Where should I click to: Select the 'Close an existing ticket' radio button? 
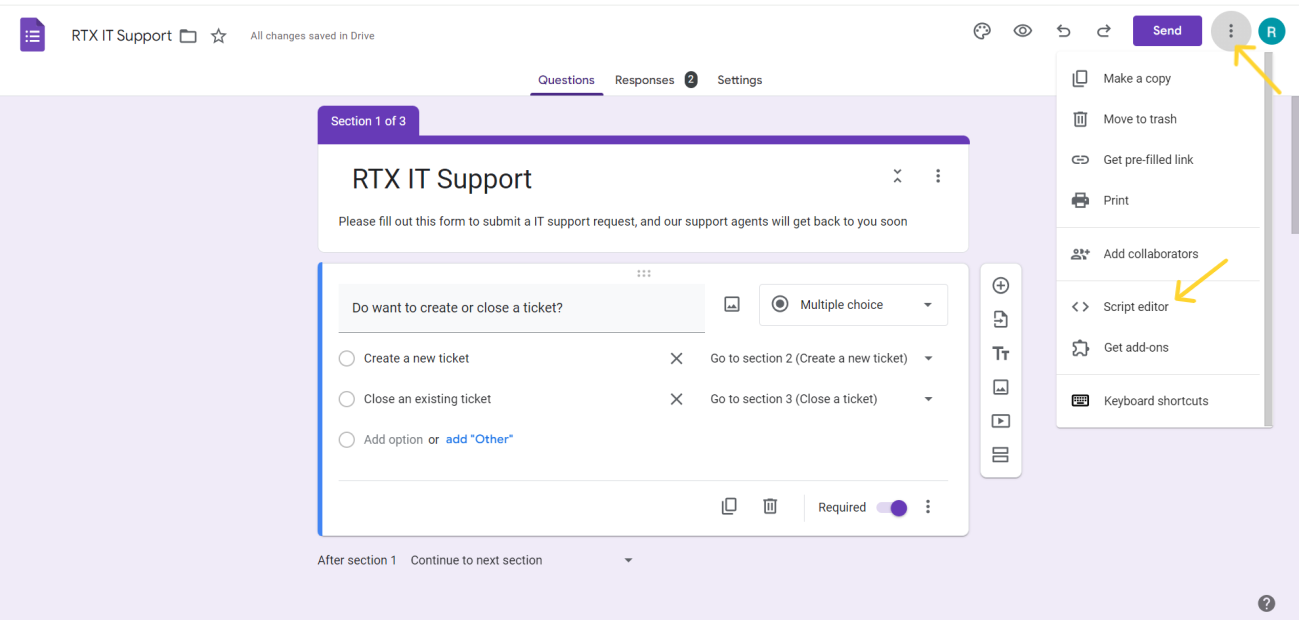(x=346, y=398)
